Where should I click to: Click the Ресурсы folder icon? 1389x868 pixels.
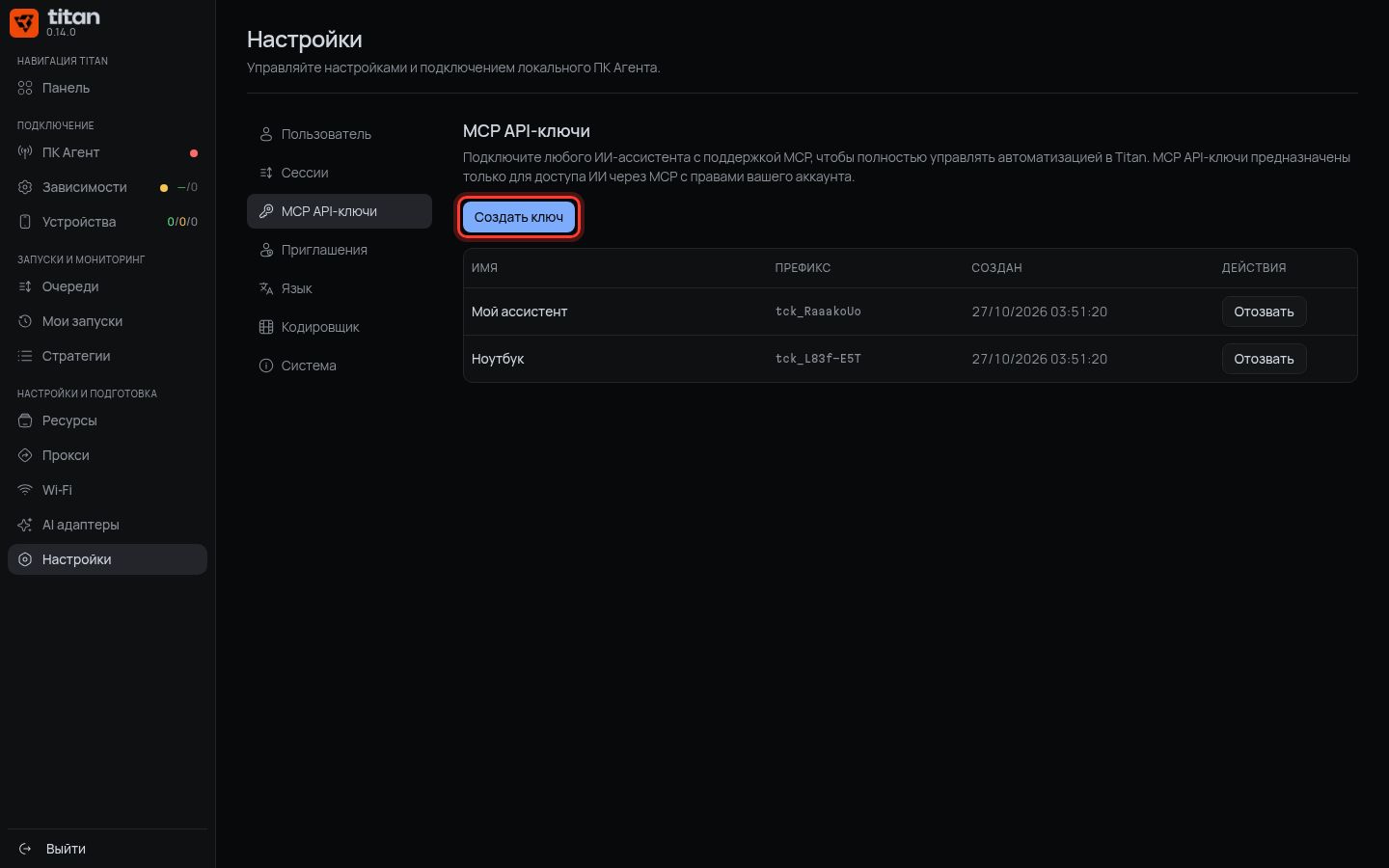pos(25,420)
